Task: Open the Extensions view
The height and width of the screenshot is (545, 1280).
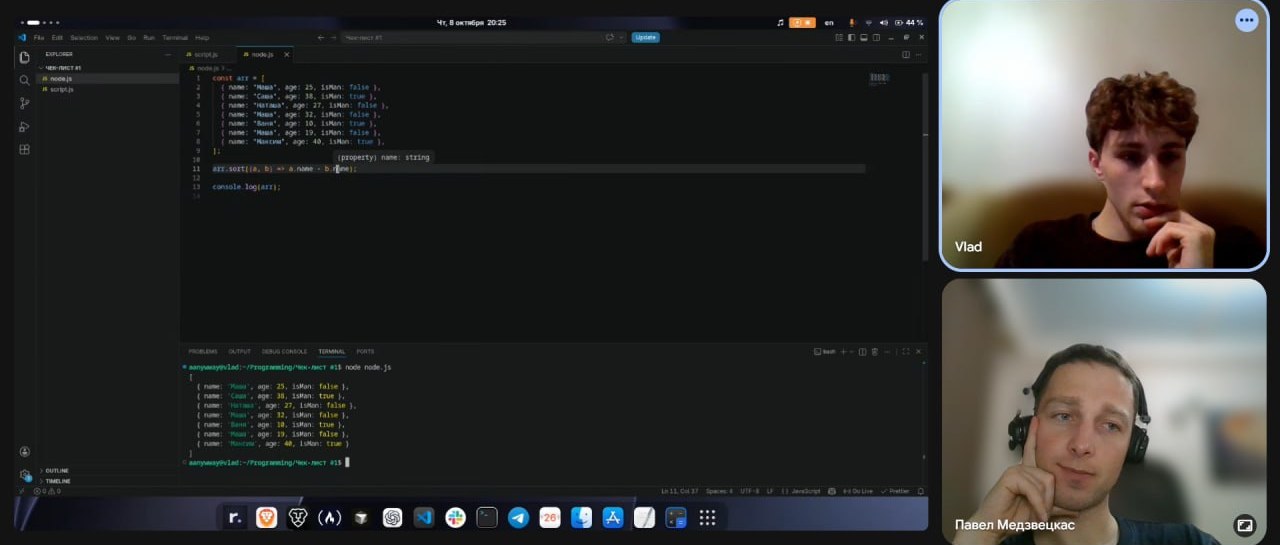Action: [x=24, y=149]
